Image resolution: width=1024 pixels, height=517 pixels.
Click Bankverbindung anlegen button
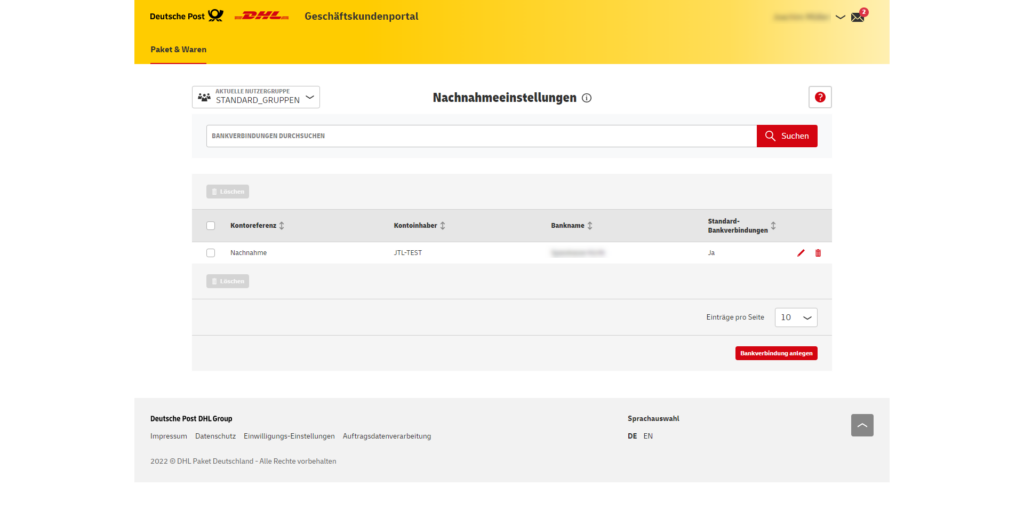(776, 353)
